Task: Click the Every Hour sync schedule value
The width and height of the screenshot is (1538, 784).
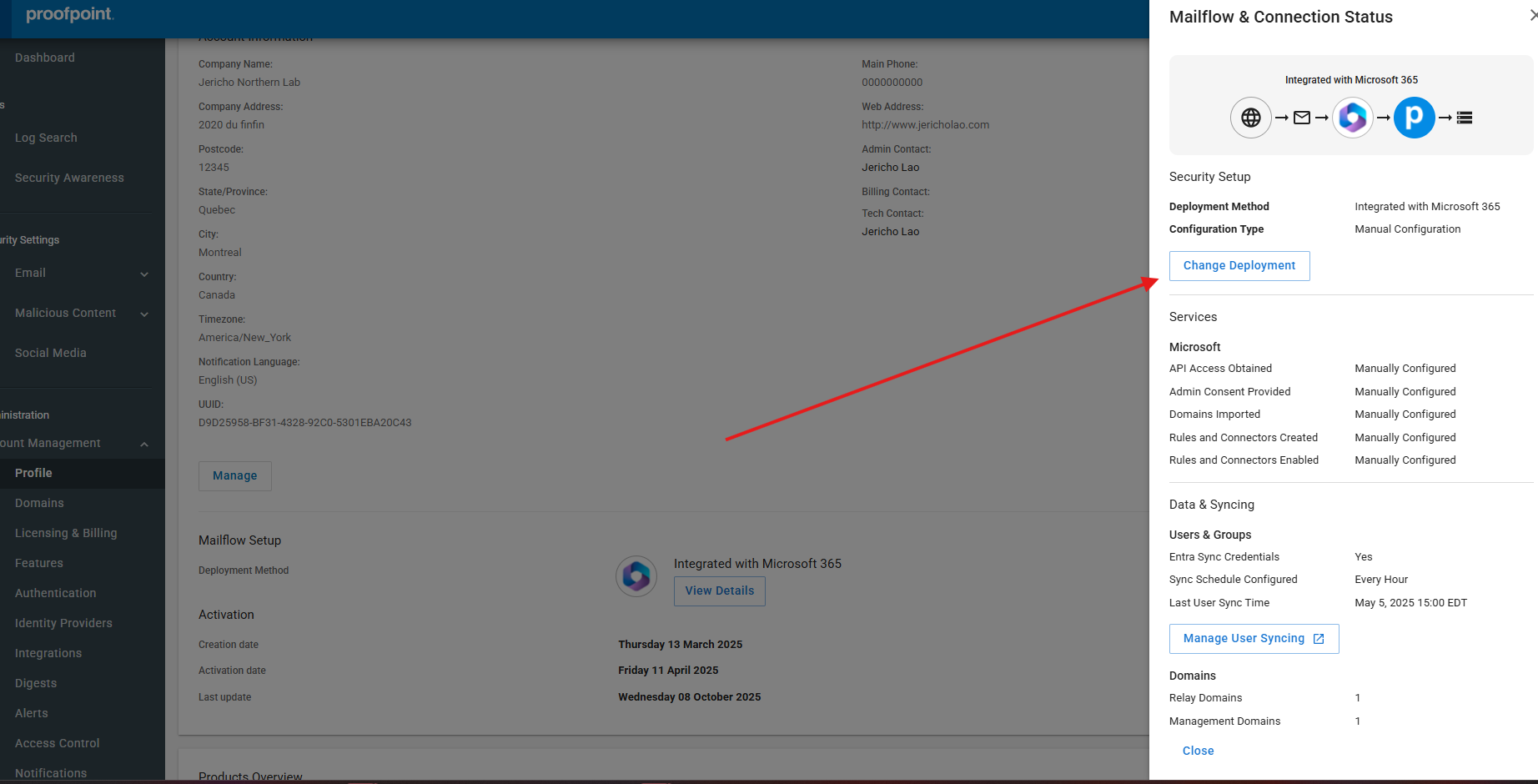Action: 1381,580
